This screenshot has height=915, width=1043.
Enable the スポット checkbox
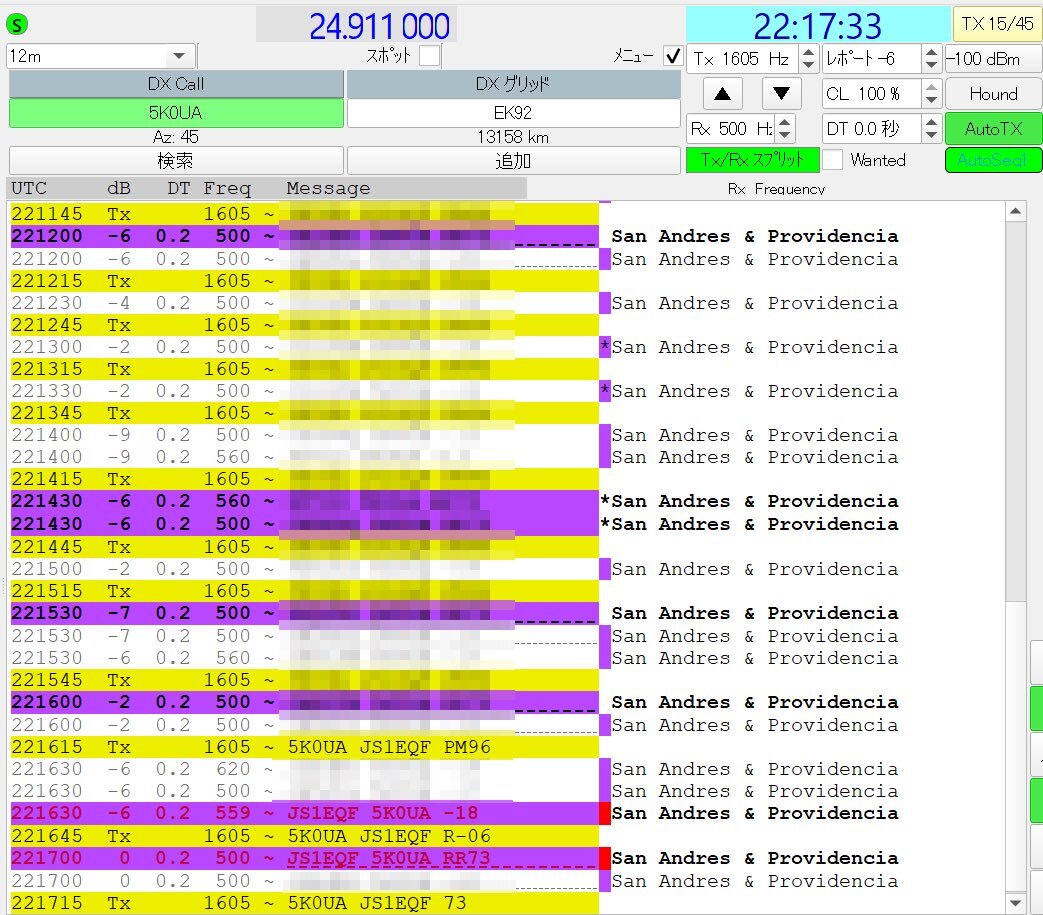coord(429,56)
